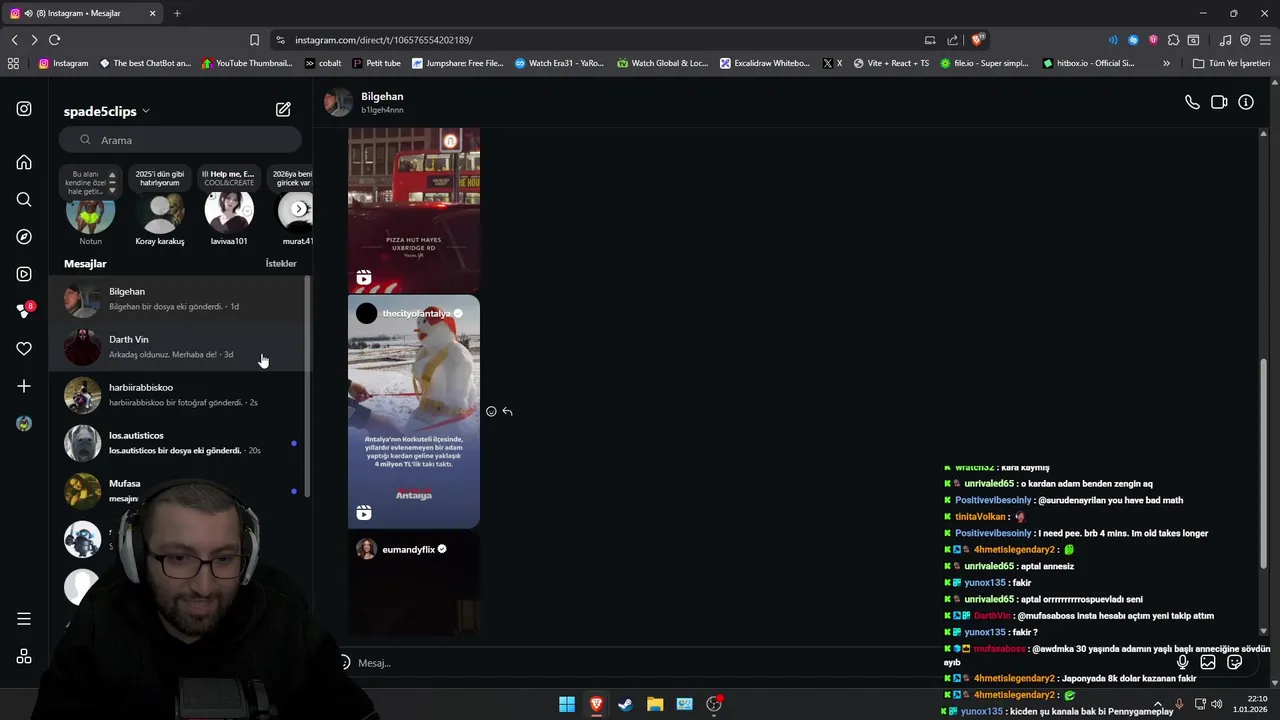Click the Arama search field
This screenshot has height=720, width=1280.
point(180,140)
